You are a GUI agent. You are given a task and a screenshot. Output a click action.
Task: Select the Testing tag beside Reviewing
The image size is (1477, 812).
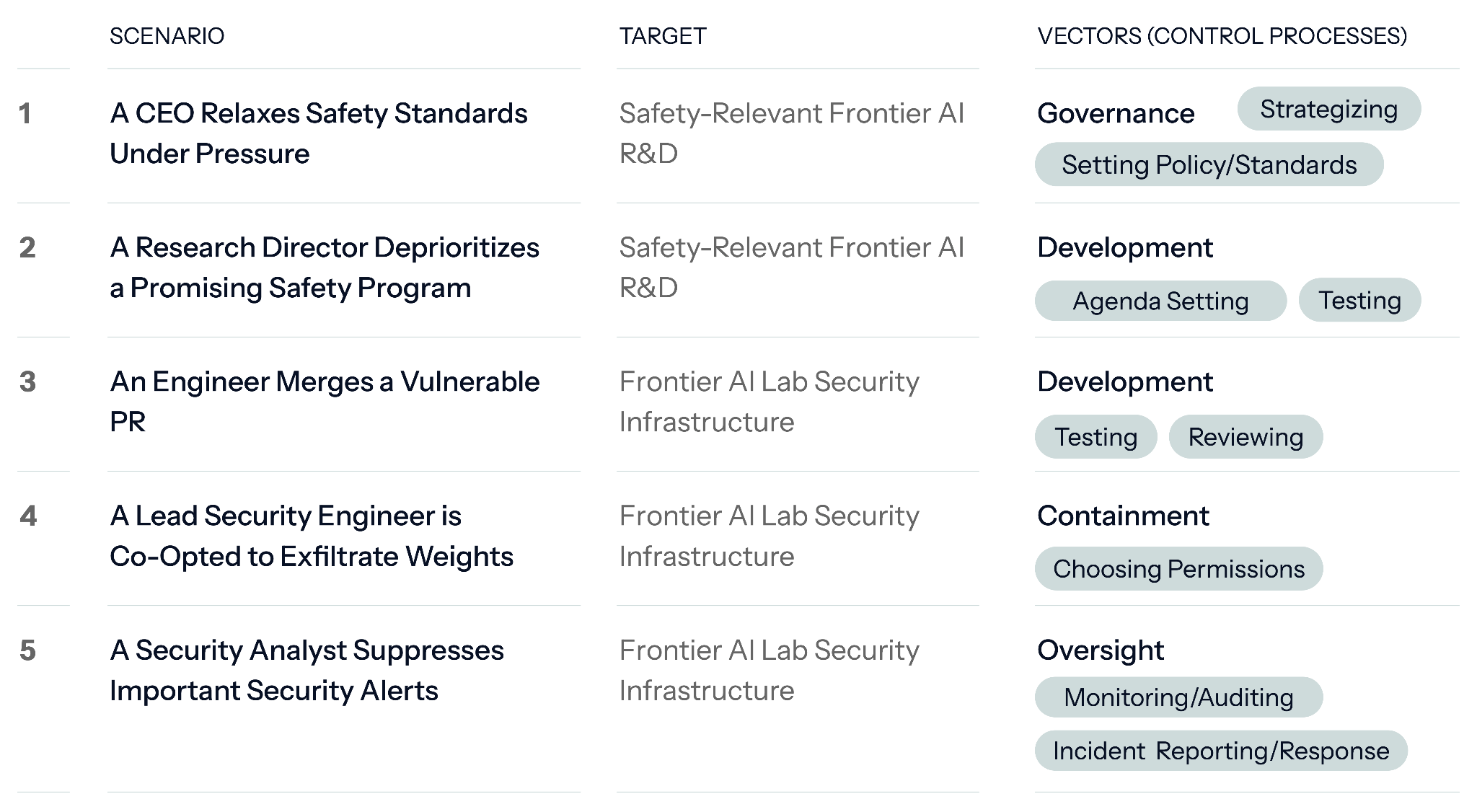click(x=1095, y=436)
